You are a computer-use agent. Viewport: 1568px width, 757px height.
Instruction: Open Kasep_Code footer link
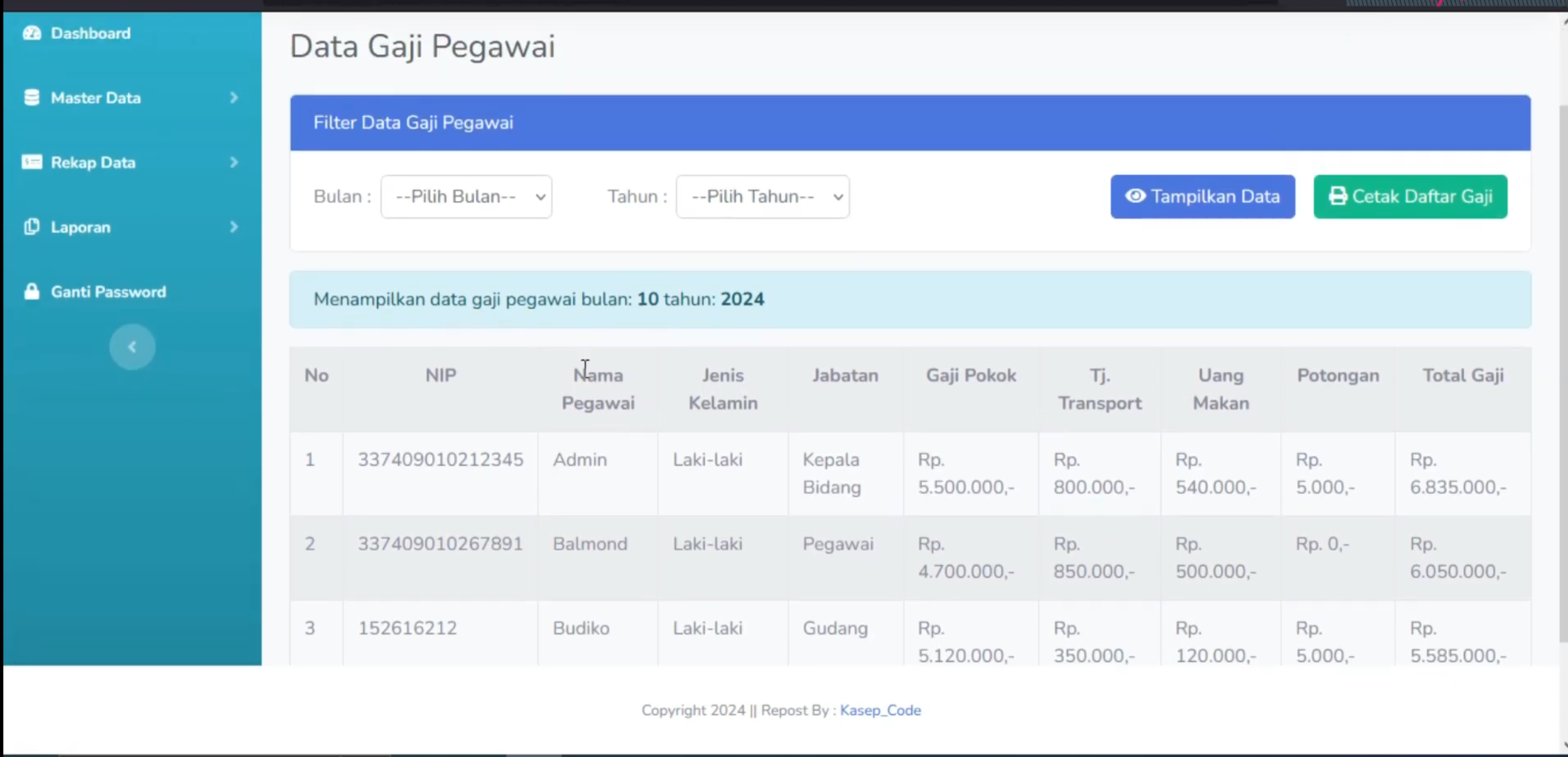[880, 710]
